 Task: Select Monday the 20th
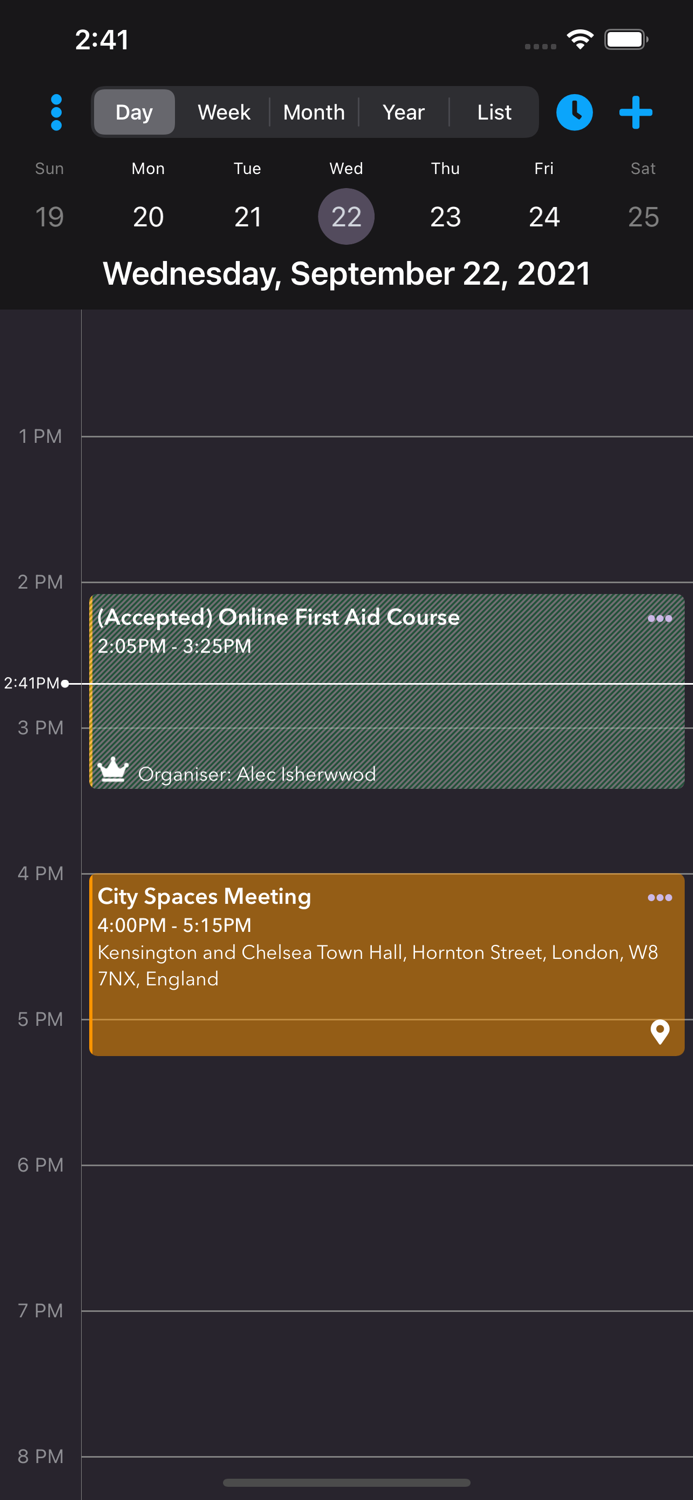click(148, 216)
